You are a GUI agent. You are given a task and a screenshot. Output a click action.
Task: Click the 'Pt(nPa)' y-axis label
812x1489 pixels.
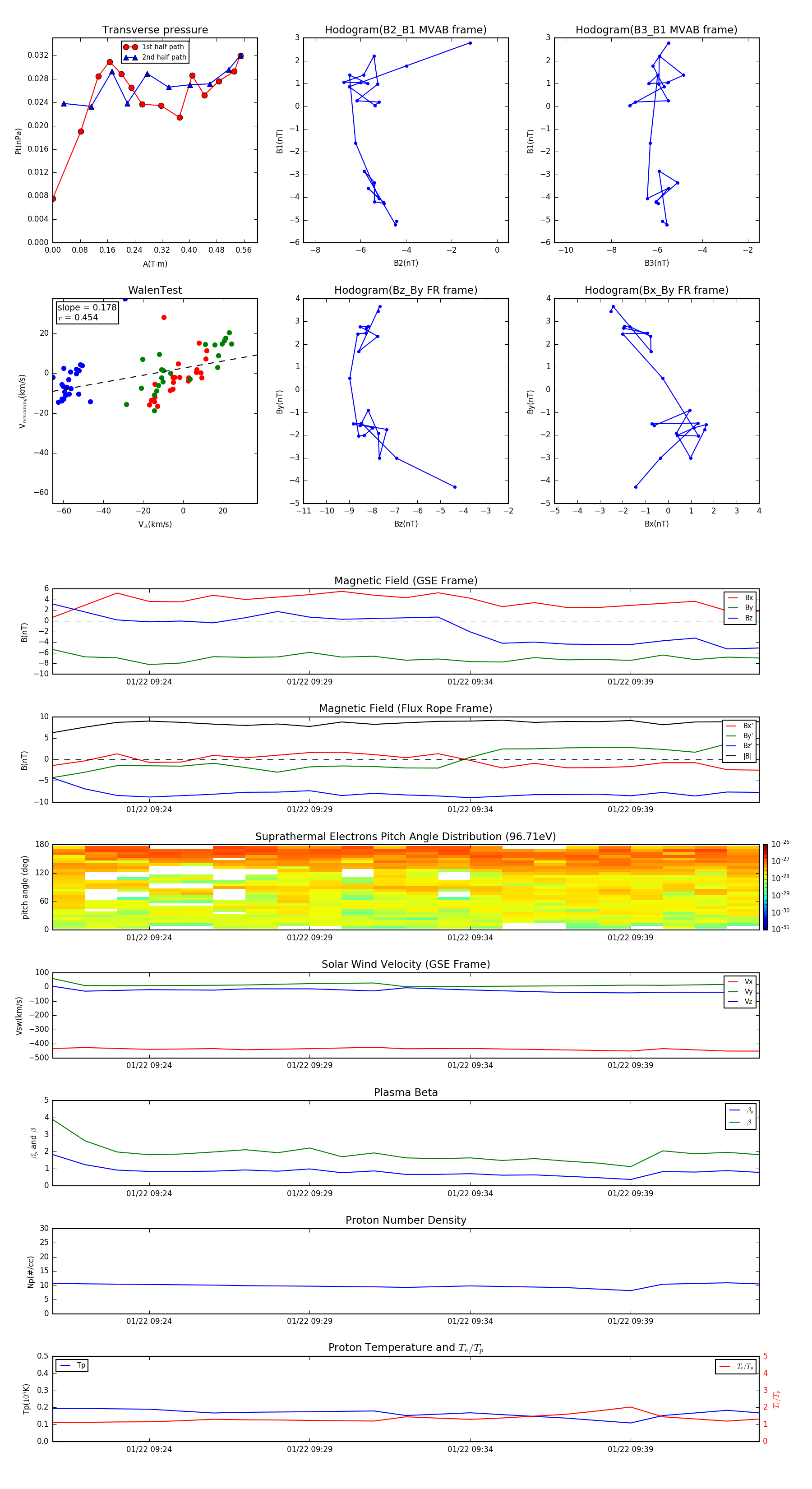point(18,140)
